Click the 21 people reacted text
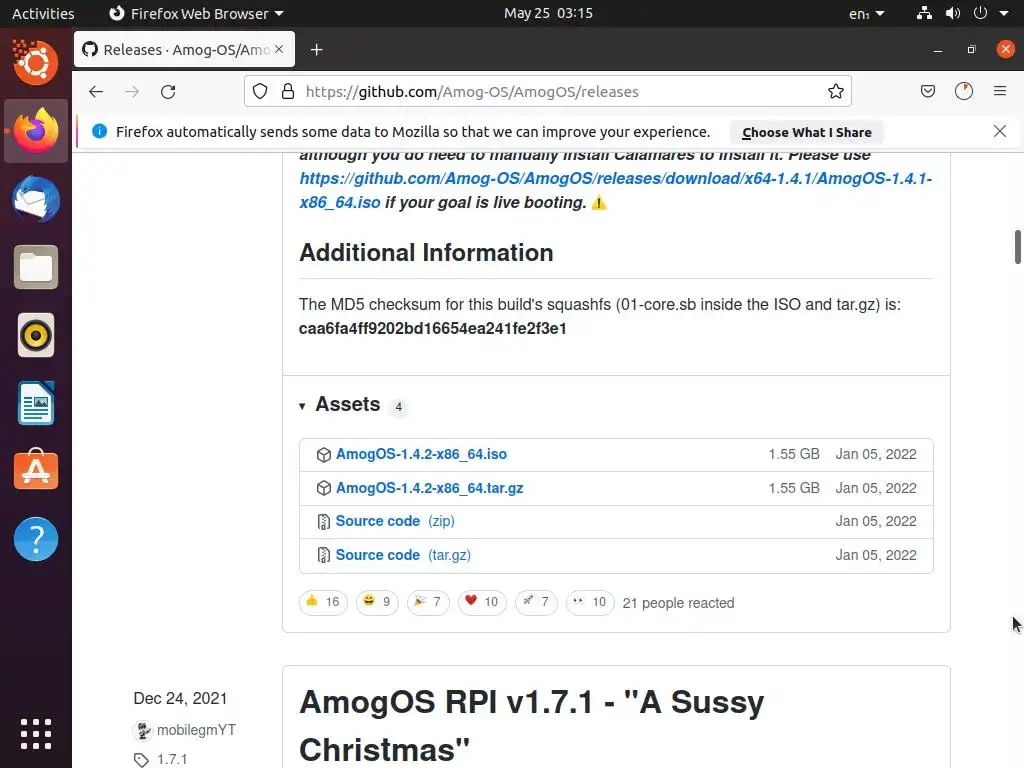The height and width of the screenshot is (768, 1024). [678, 603]
